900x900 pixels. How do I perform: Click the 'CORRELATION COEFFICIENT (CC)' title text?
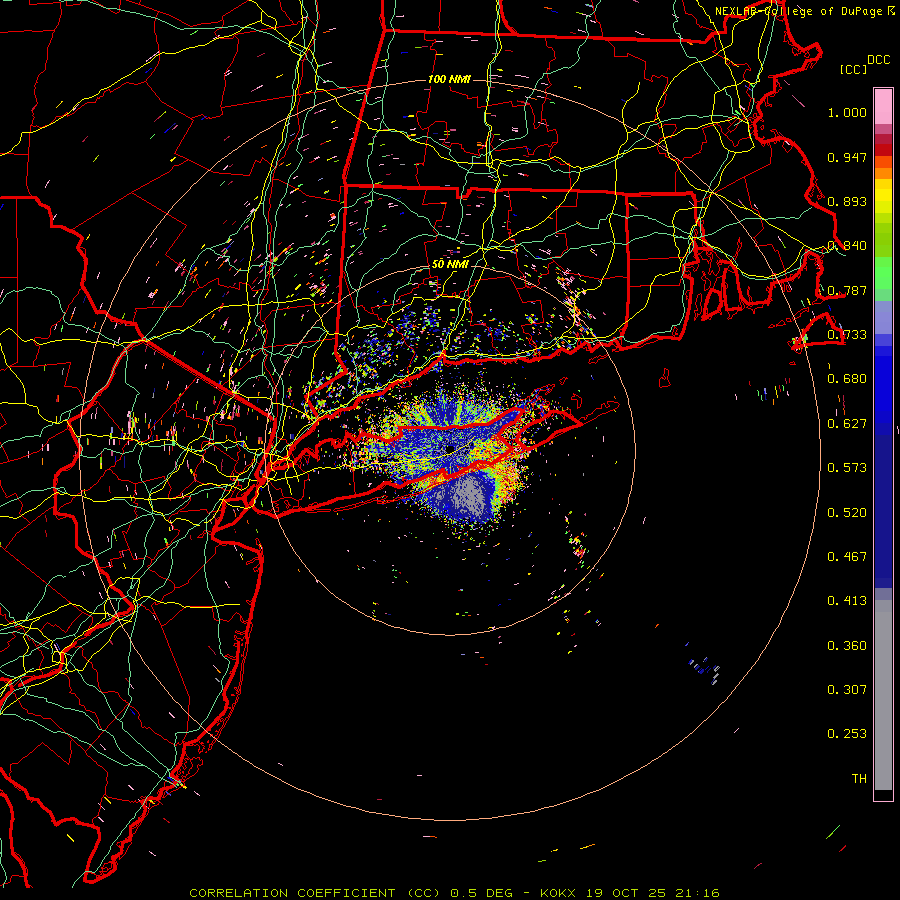[315, 893]
